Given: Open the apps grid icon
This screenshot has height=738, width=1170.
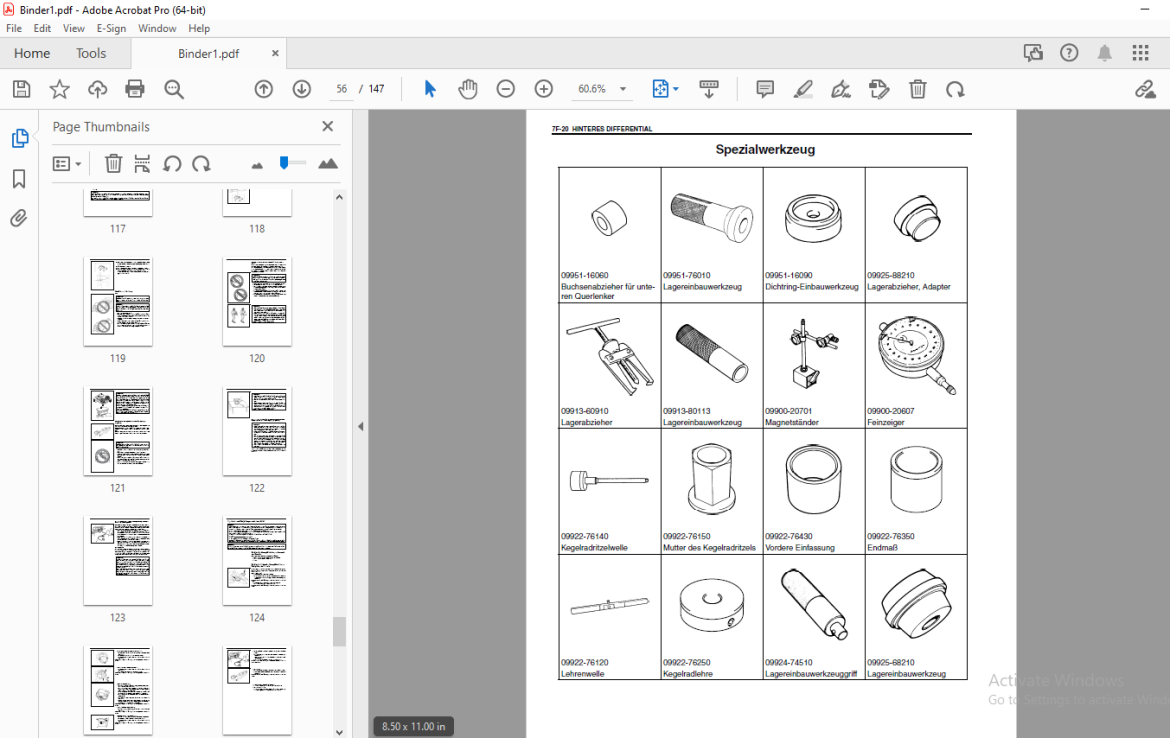Looking at the screenshot, I should pyautogui.click(x=1140, y=53).
